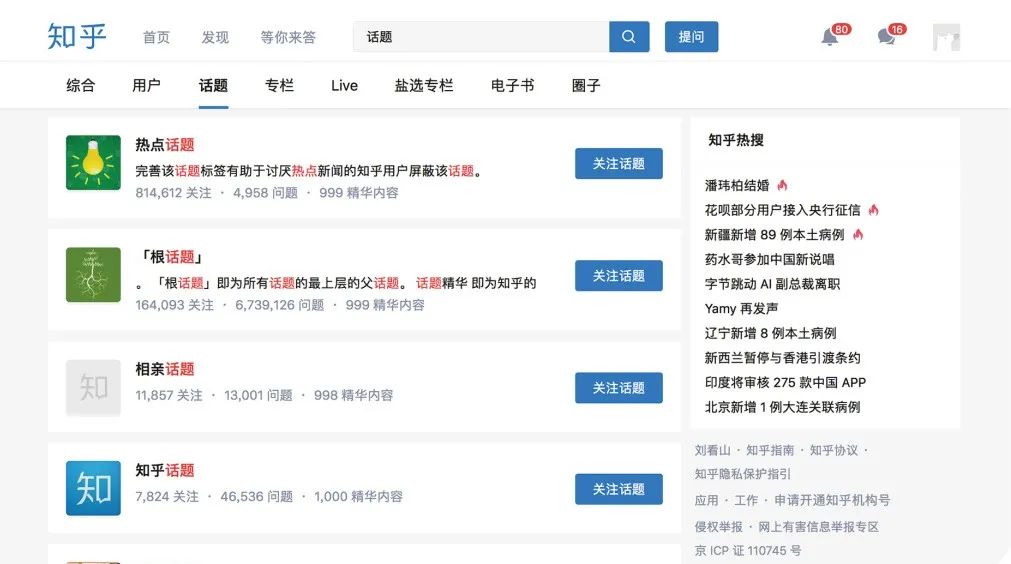Open hot search 花呗部分用户接入央行征信
The image size is (1011, 564).
tap(783, 210)
